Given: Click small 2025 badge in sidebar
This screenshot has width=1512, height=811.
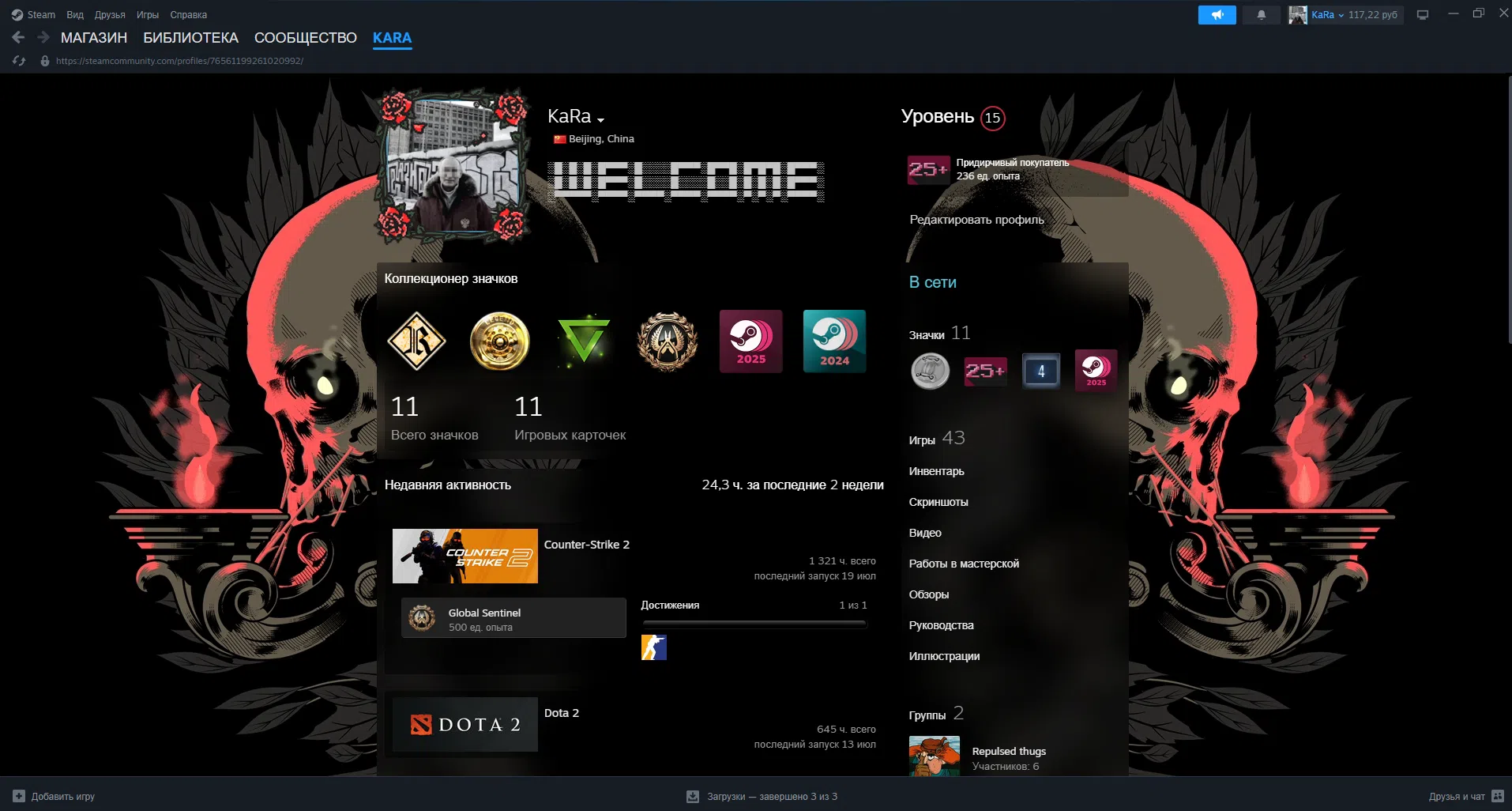Looking at the screenshot, I should [x=1096, y=371].
